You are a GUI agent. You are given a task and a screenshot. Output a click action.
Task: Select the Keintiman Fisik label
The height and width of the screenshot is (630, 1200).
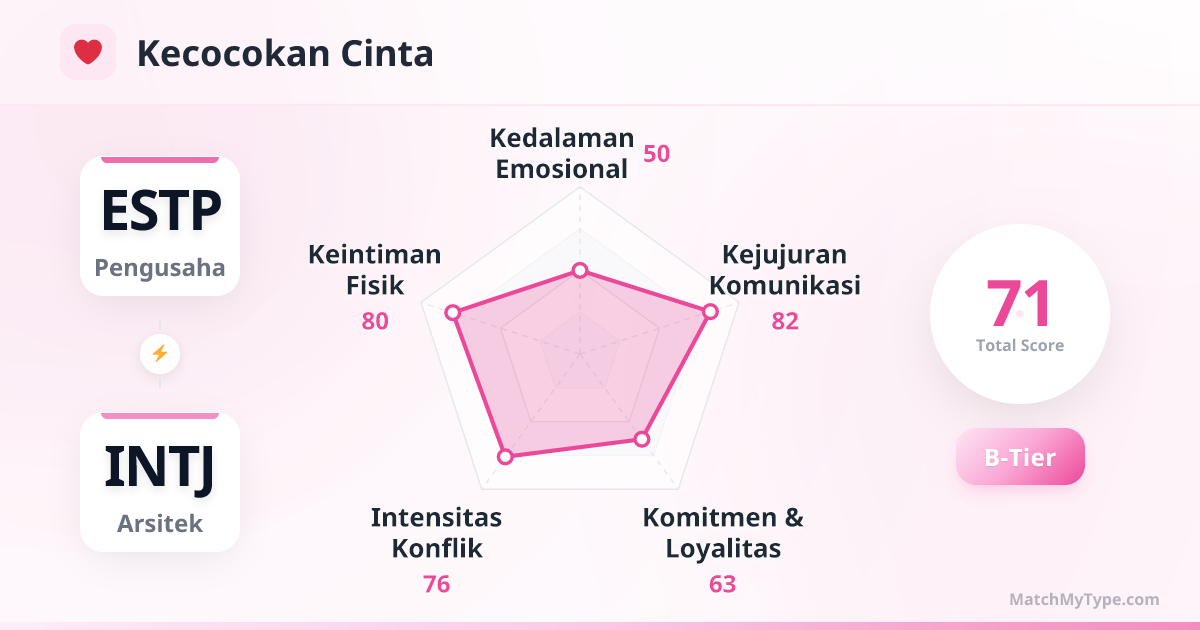(375, 269)
